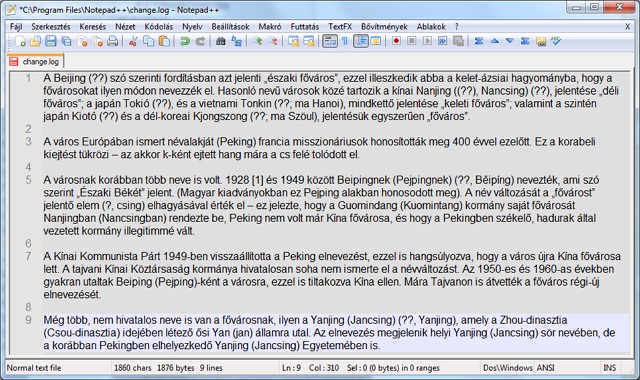
Task: Start macro recording with red dot
Action: (x=396, y=41)
